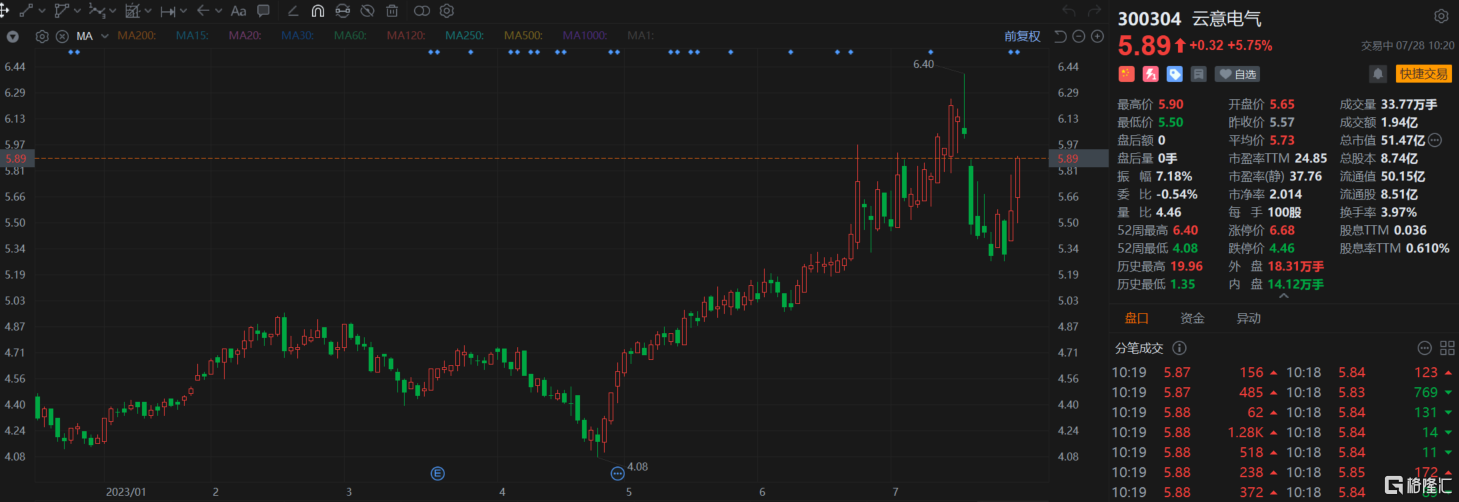1459x502 pixels.
Task: Open 快捷交易 quick trade
Action: pyautogui.click(x=1423, y=73)
